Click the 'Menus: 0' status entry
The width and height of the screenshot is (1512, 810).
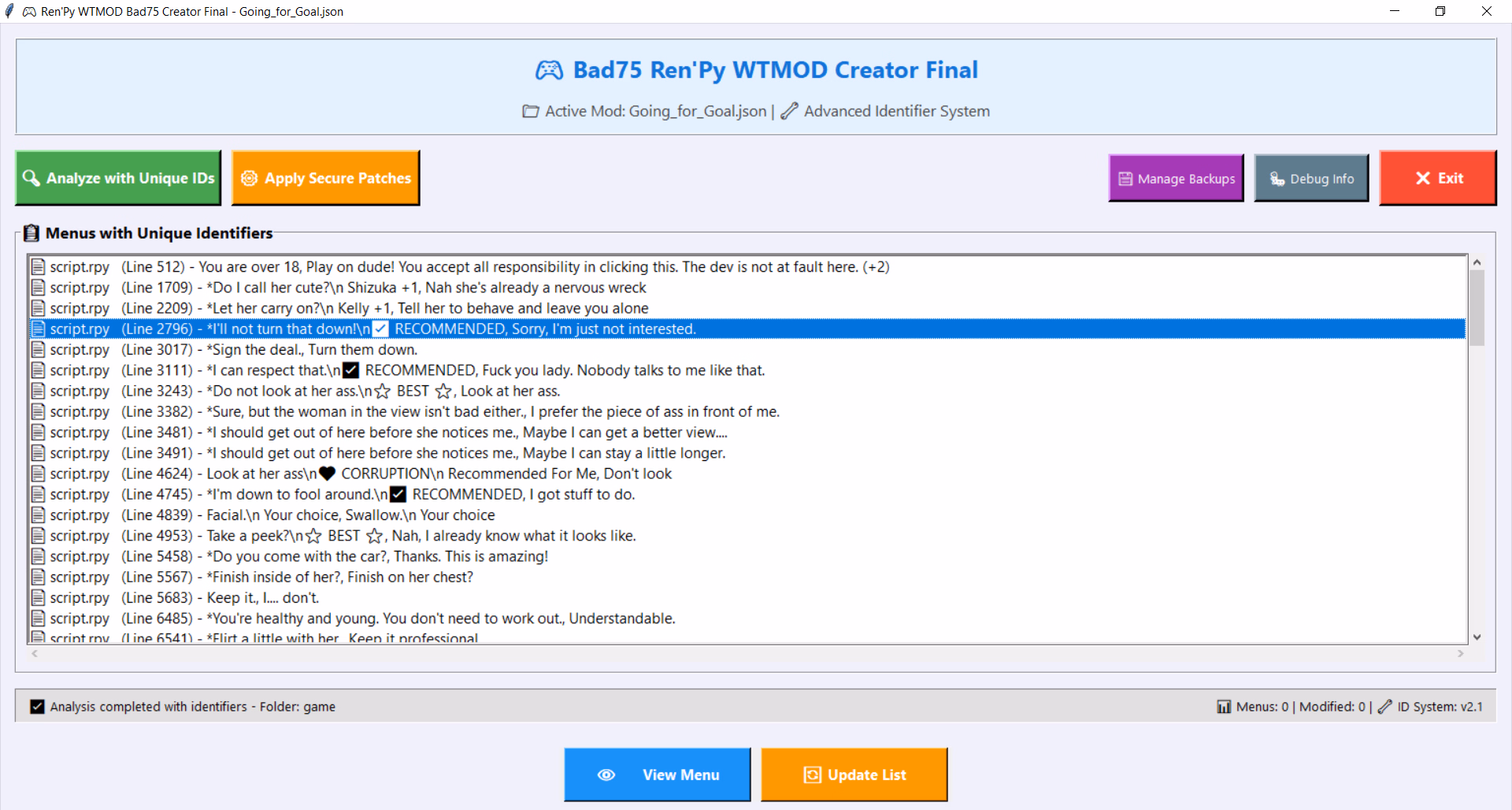point(1262,707)
